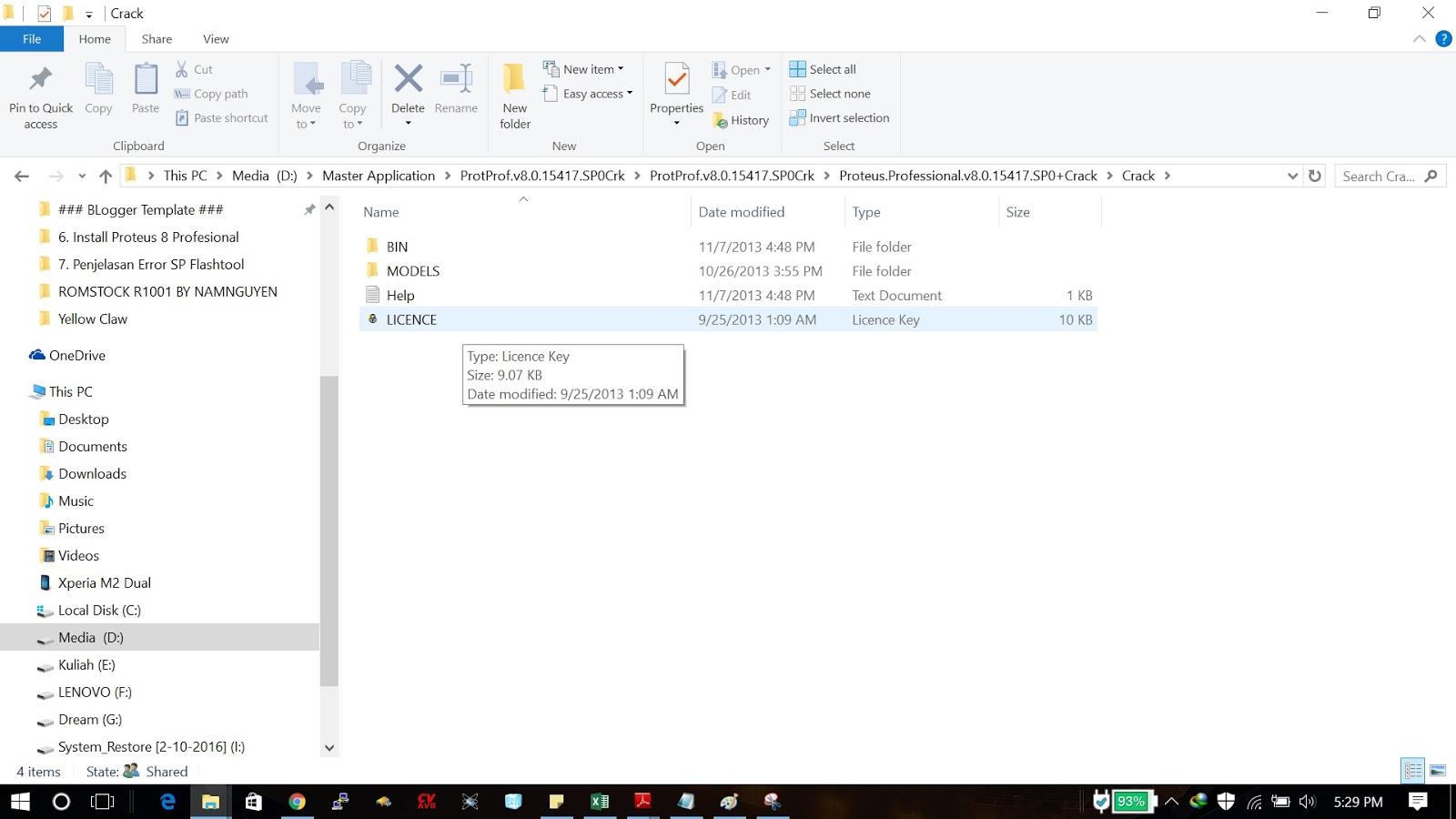
Task: Open Excel from the taskbar
Action: pos(600,802)
